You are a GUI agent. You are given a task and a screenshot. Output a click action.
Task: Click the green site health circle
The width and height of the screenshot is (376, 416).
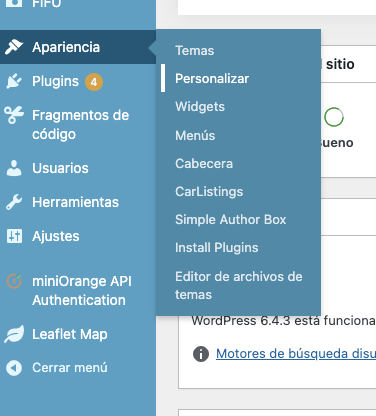point(334,117)
